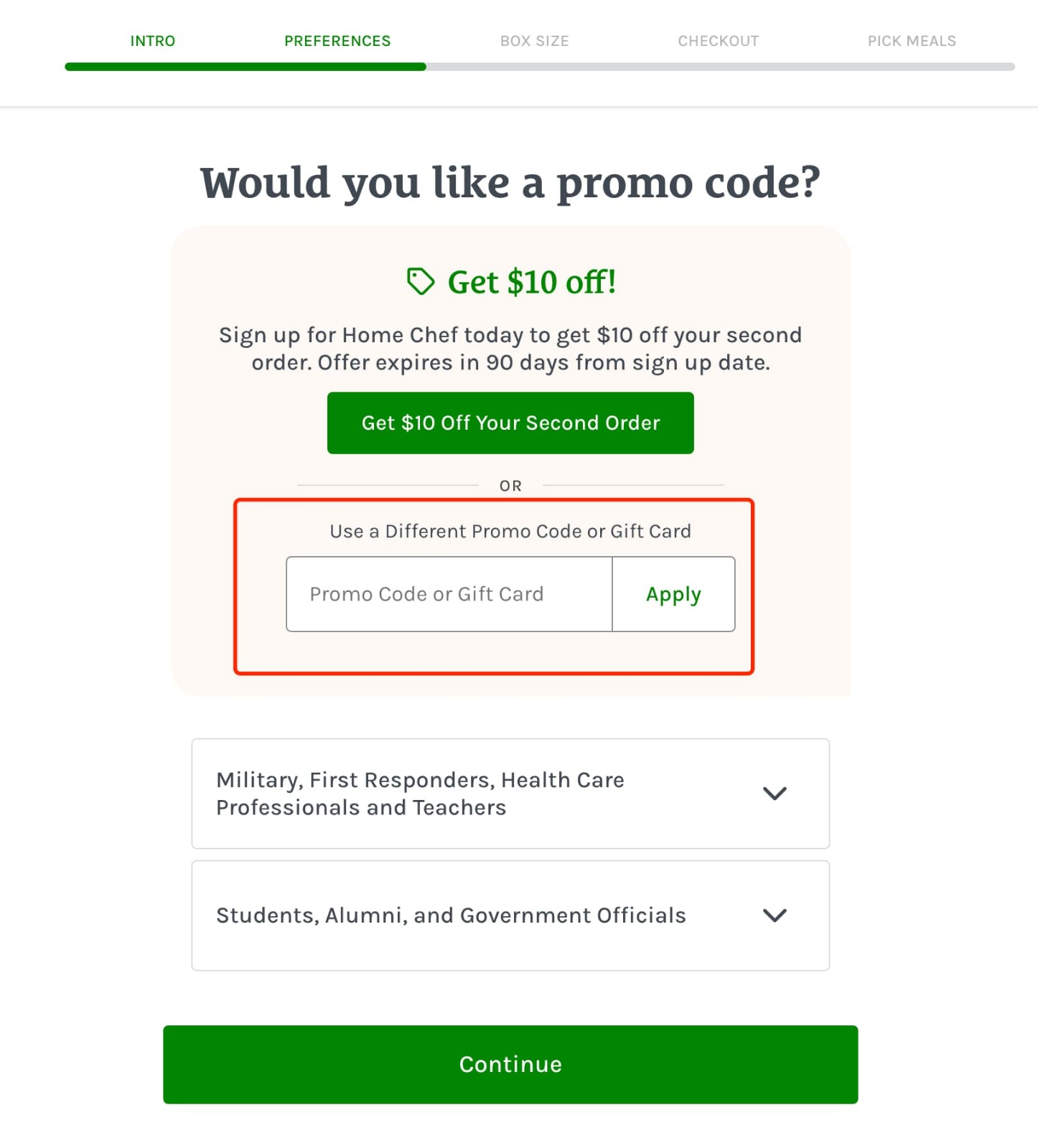Expand the Students, Alumni, and Government Officials section
The width and height of the screenshot is (1038, 1148).
(x=775, y=916)
